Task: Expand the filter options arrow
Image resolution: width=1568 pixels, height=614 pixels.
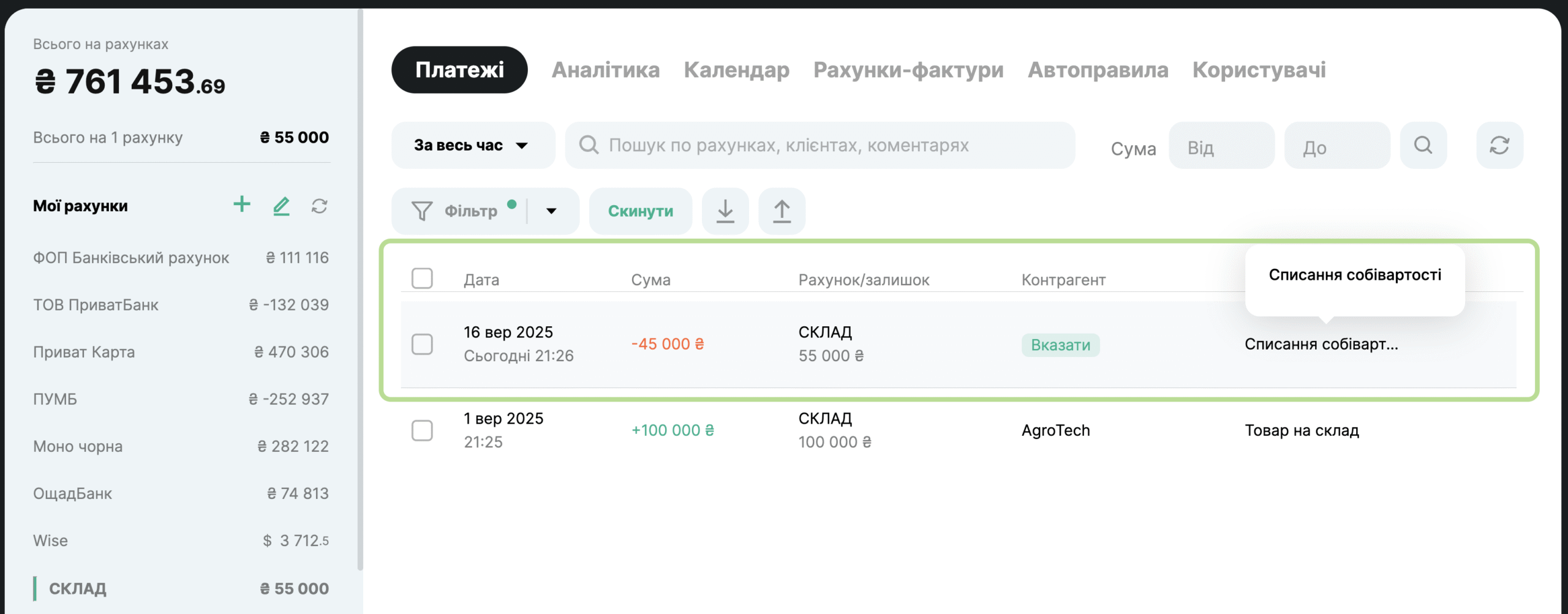Action: point(551,211)
